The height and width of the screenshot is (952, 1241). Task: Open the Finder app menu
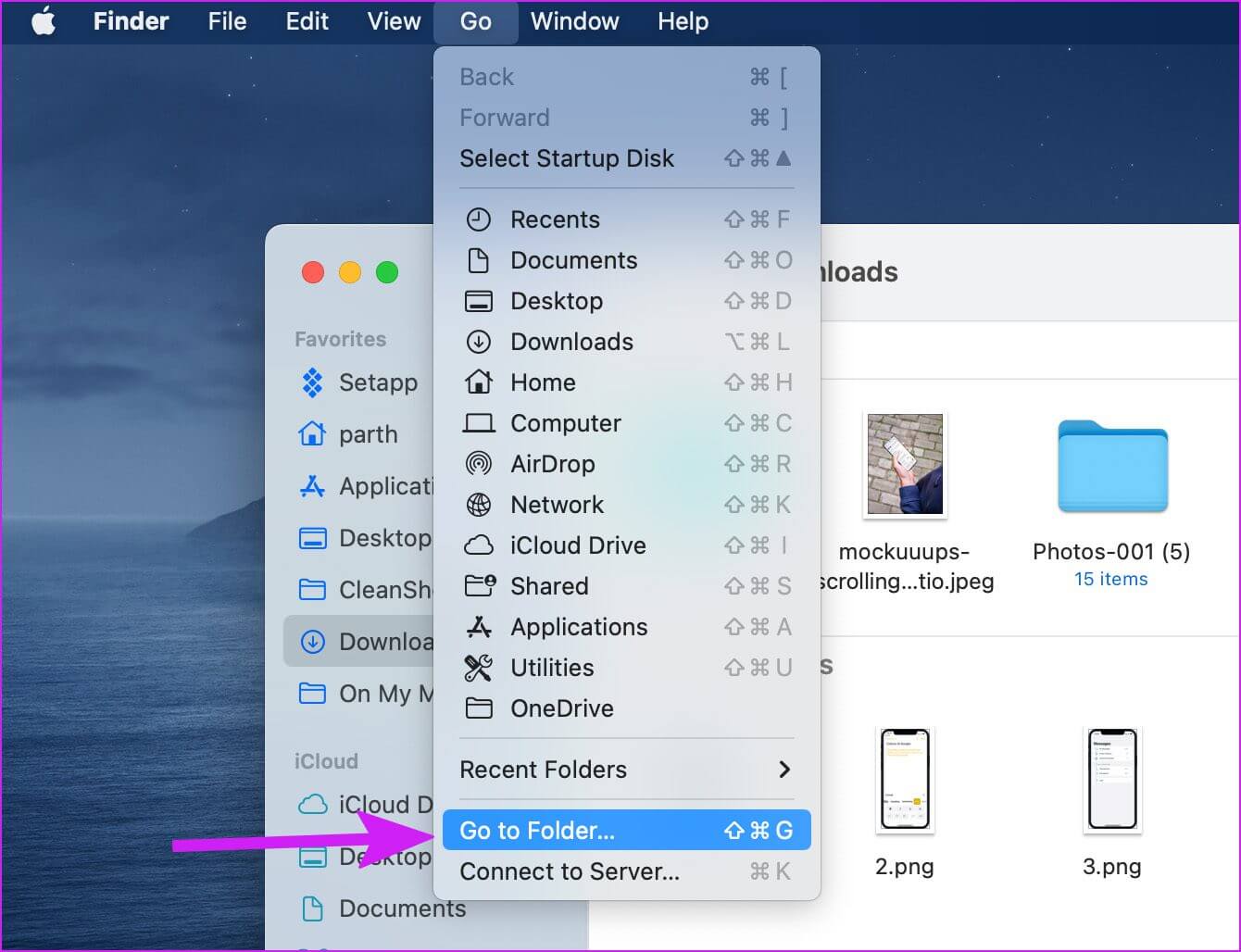[131, 21]
